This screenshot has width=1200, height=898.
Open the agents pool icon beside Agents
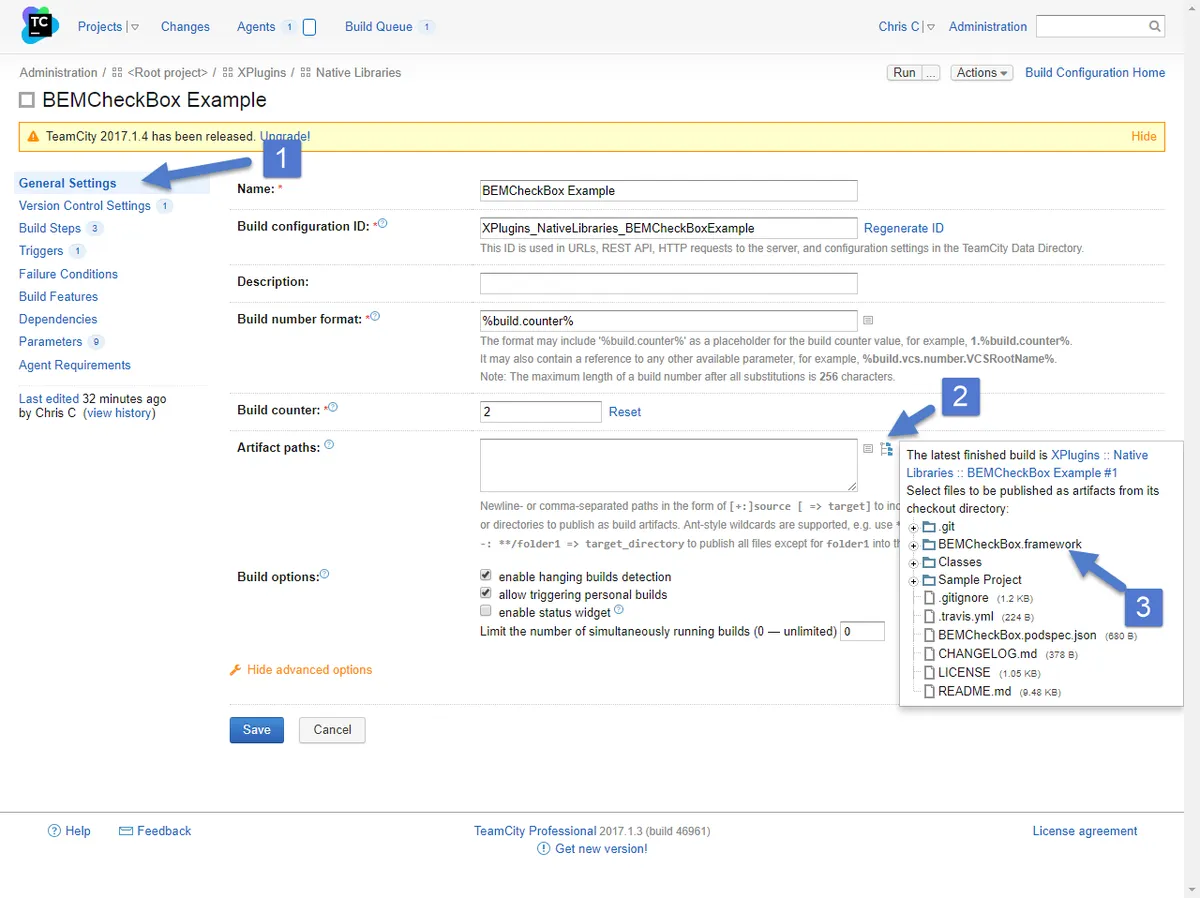[309, 27]
